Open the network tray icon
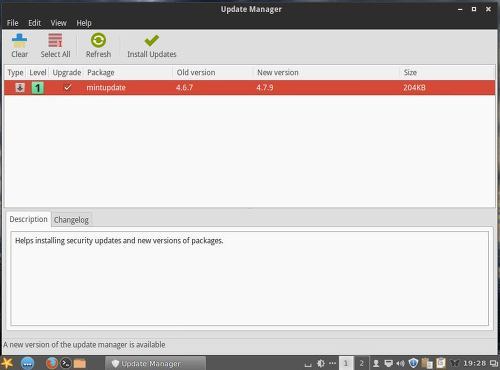 click(x=388, y=363)
